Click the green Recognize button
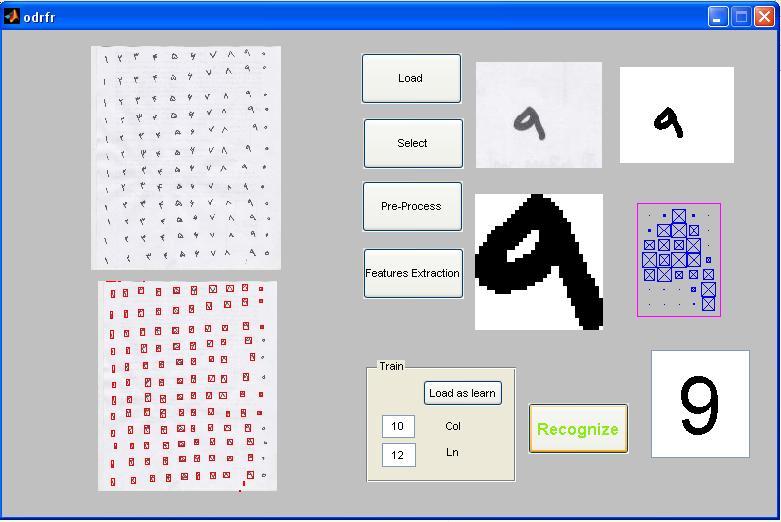781x522 pixels. pos(578,429)
